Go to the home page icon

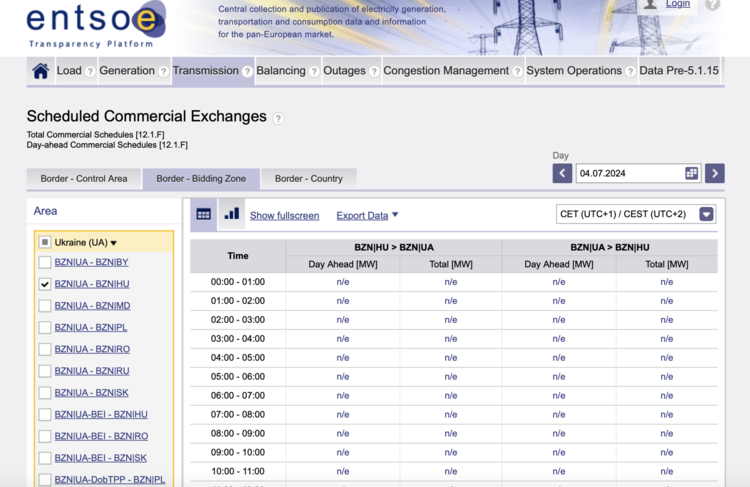(41, 71)
